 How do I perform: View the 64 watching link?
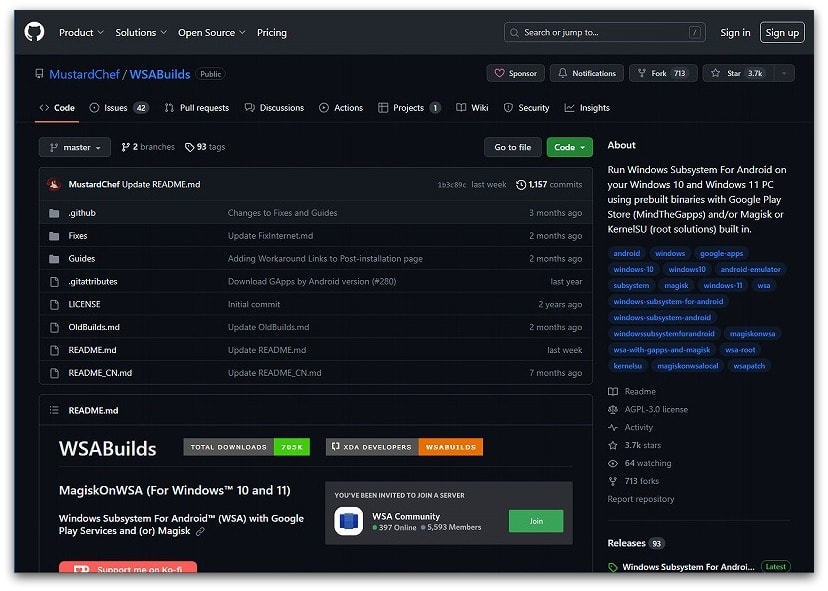(640, 464)
